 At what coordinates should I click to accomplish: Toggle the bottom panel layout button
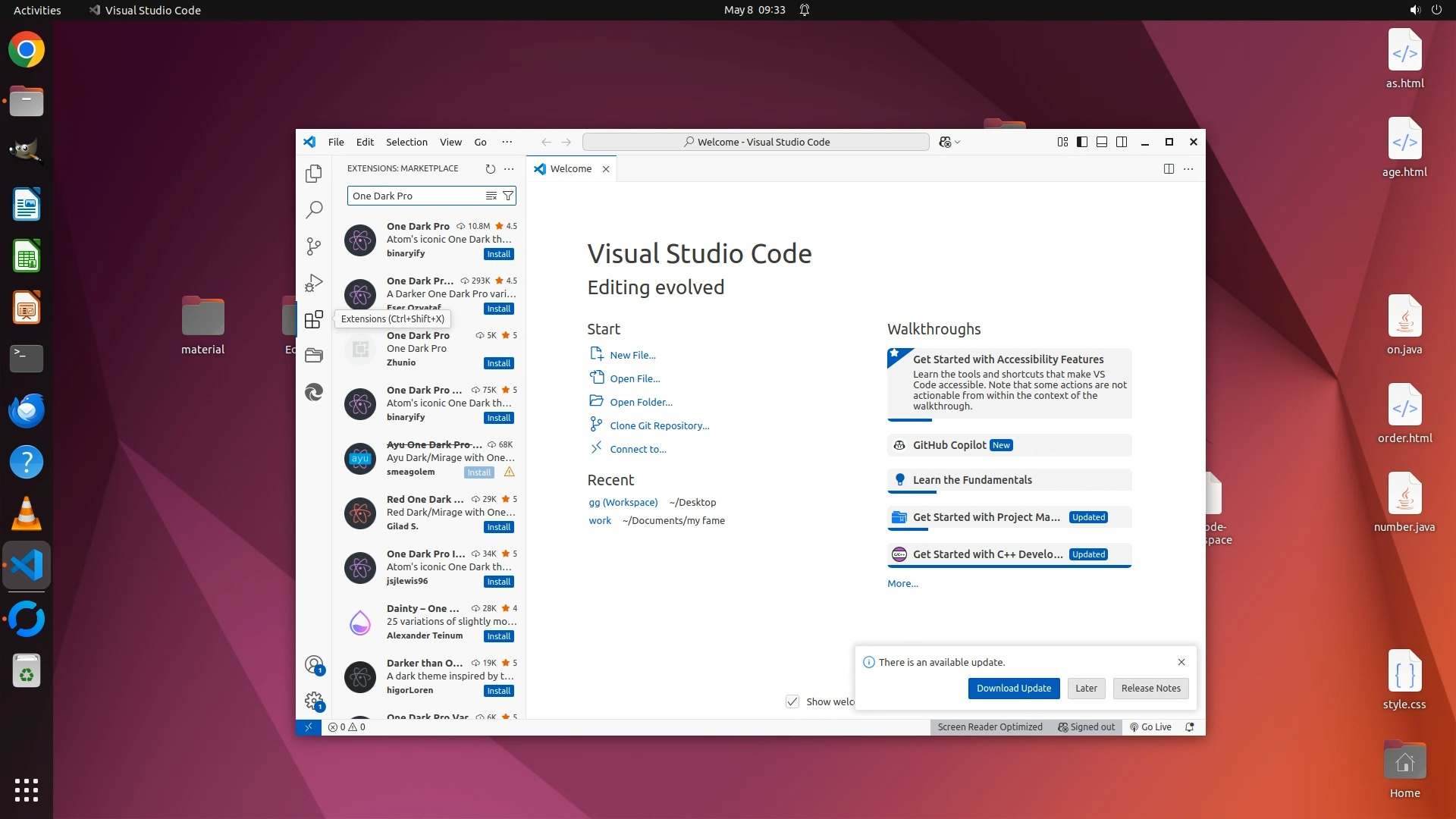[x=1102, y=142]
